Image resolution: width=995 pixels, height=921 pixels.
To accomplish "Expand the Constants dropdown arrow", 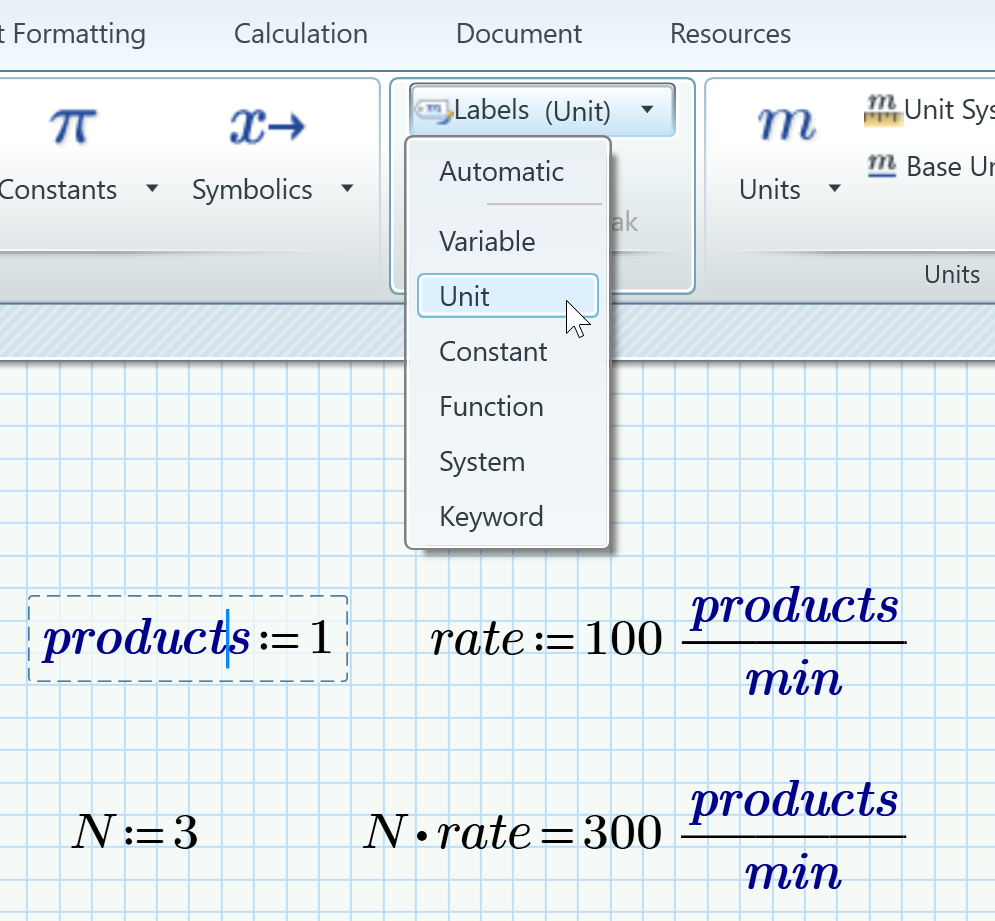I will tap(152, 189).
